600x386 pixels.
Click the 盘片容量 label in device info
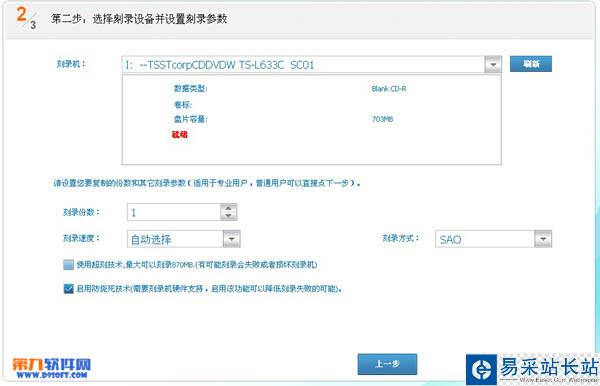190,119
